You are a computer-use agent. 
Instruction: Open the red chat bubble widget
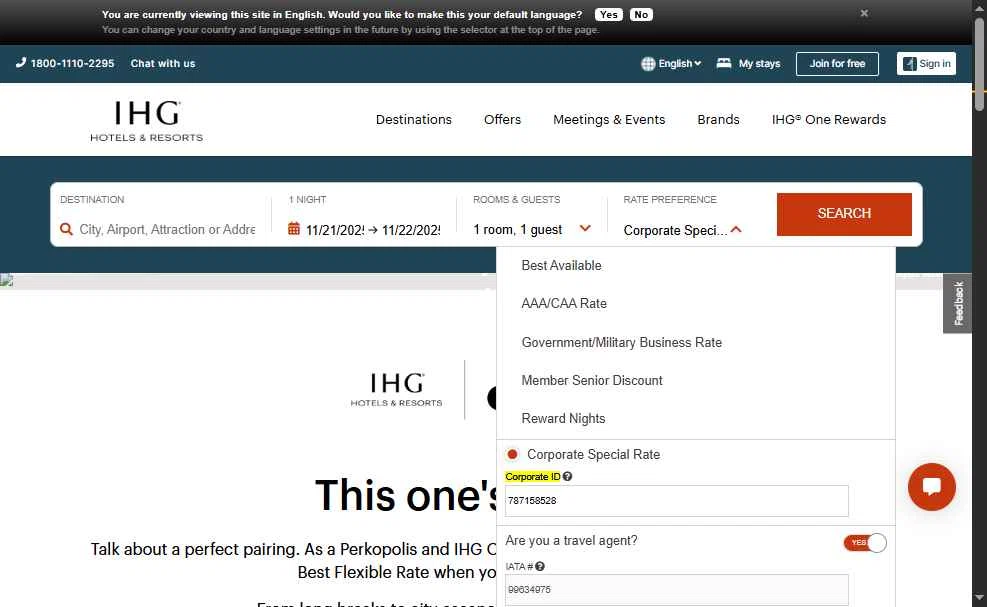pyautogui.click(x=932, y=487)
